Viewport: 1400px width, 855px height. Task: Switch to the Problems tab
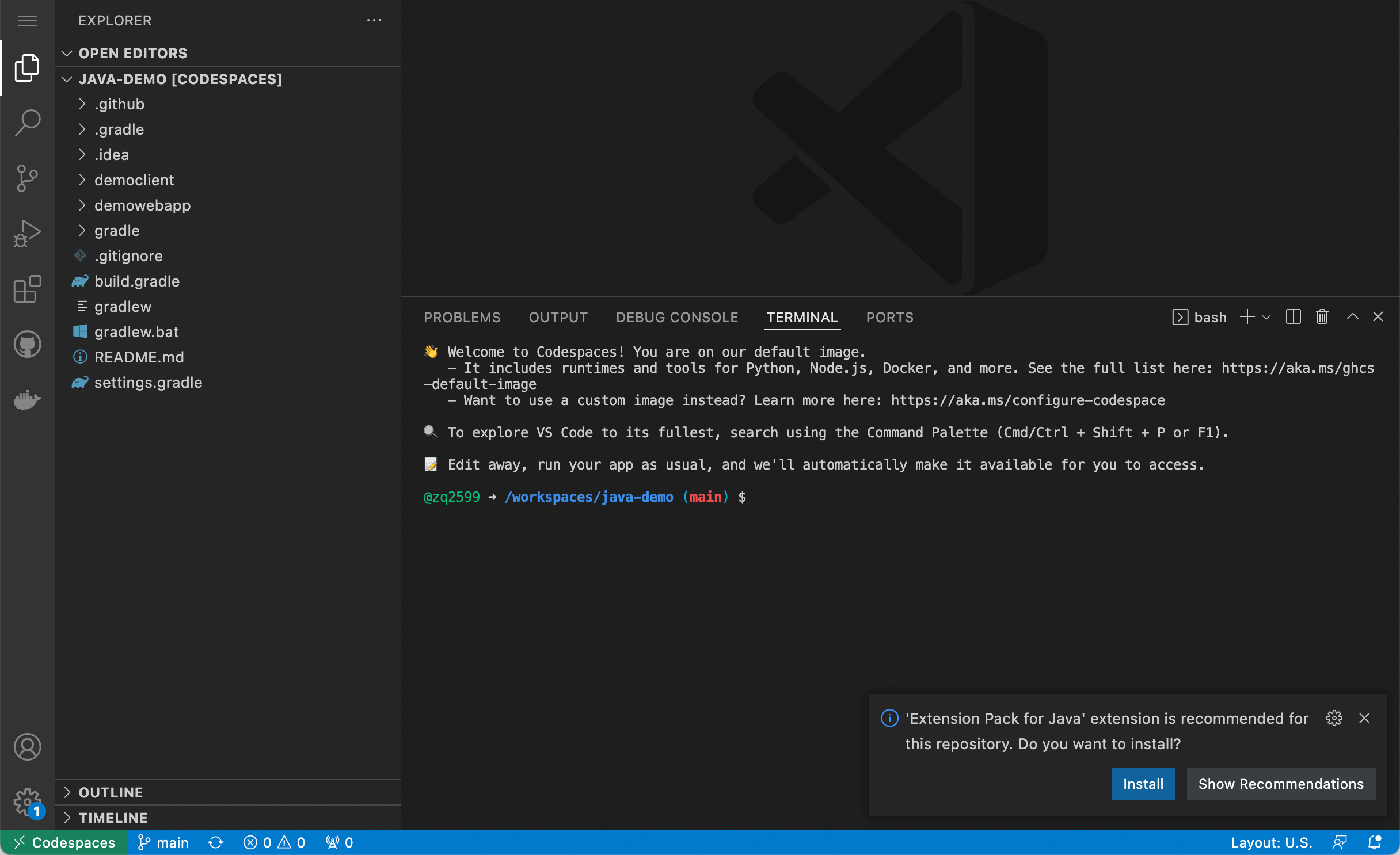coord(462,318)
